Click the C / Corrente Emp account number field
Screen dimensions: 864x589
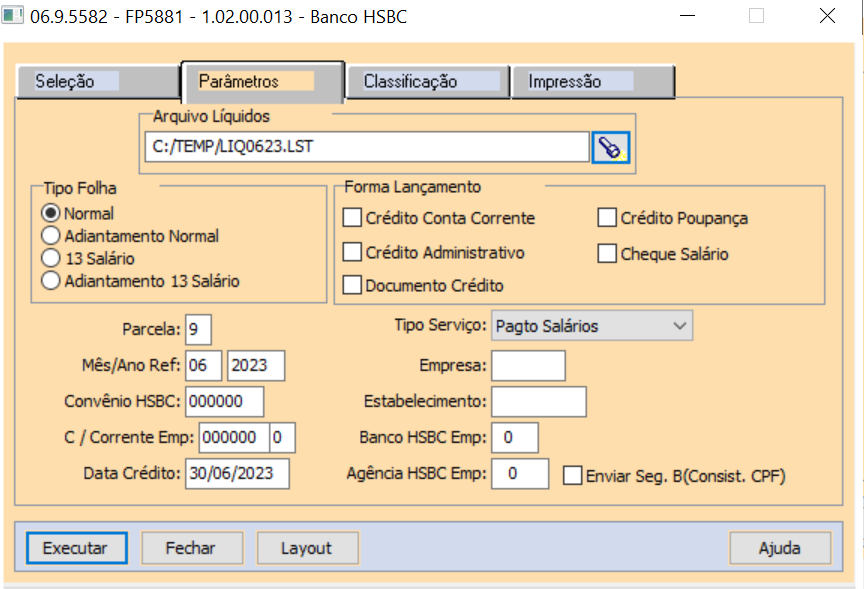[x=234, y=437]
